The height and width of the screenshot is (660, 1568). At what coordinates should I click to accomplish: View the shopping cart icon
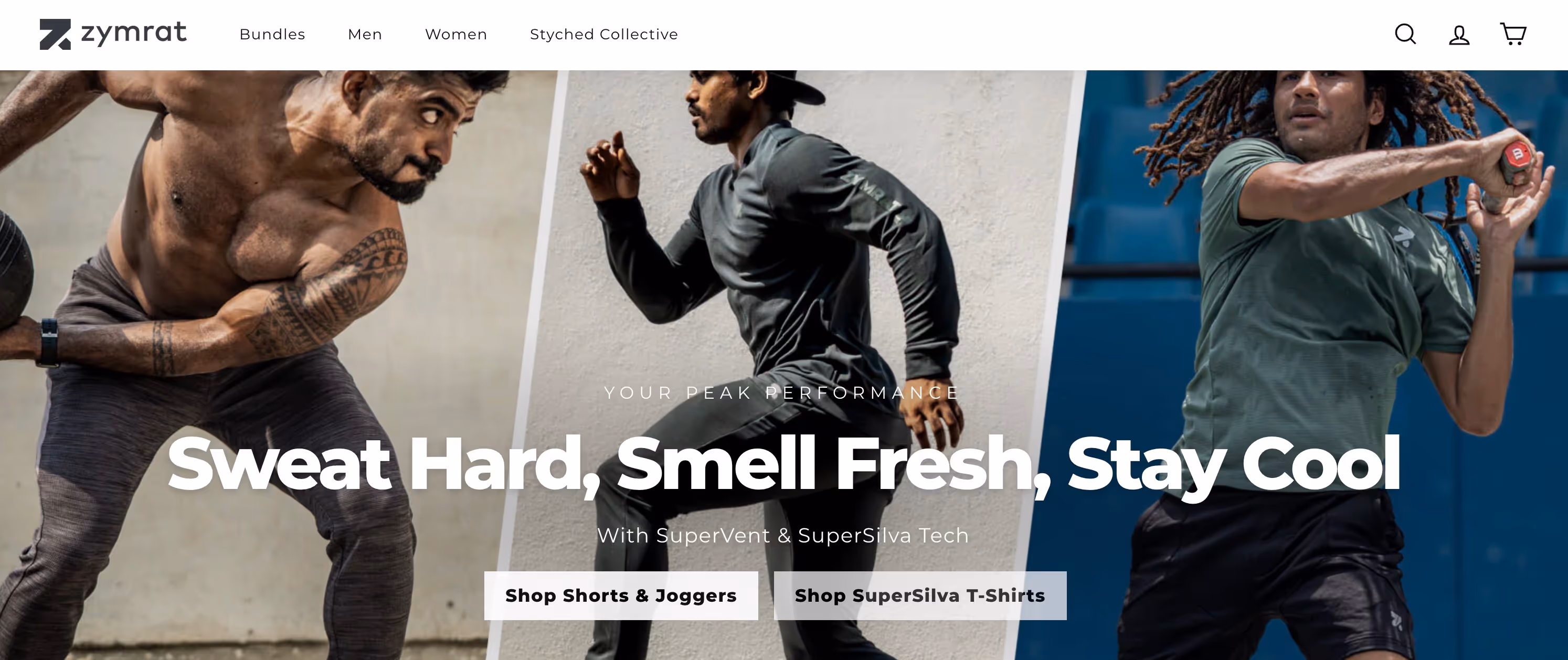(x=1512, y=34)
